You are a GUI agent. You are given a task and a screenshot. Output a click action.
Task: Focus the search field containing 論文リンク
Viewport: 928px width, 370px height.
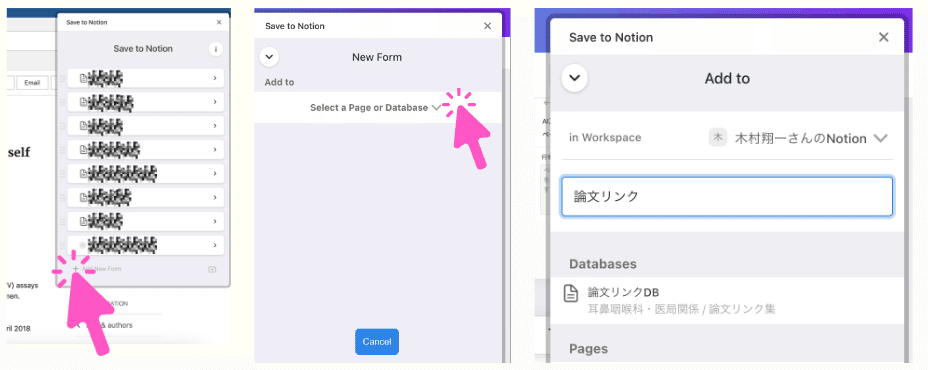(x=727, y=197)
